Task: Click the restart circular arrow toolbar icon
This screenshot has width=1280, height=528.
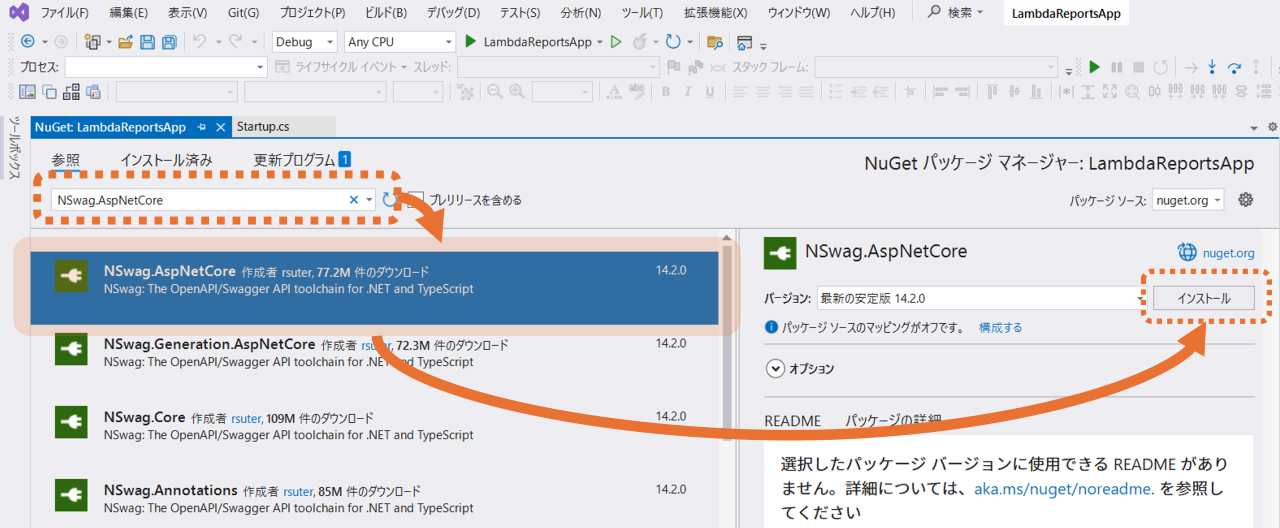Action: pyautogui.click(x=673, y=42)
